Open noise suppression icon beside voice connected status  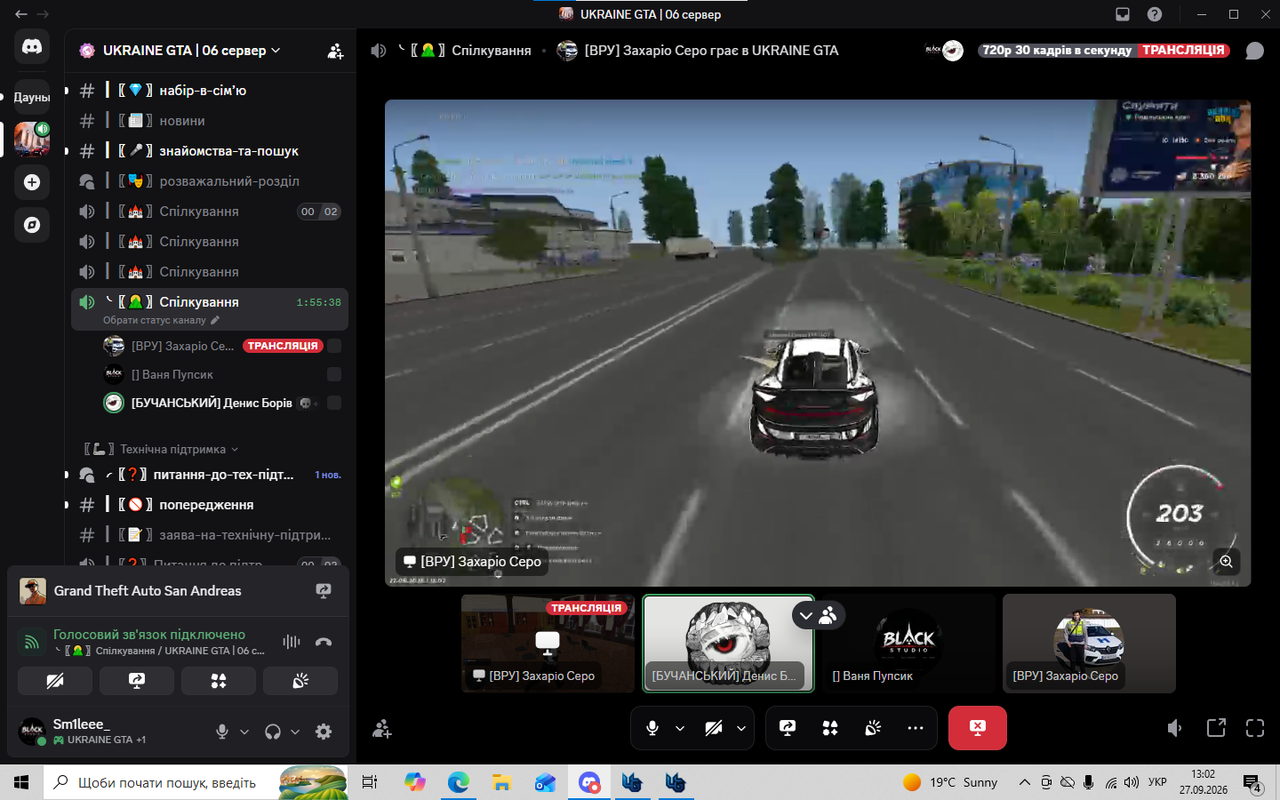coord(292,642)
